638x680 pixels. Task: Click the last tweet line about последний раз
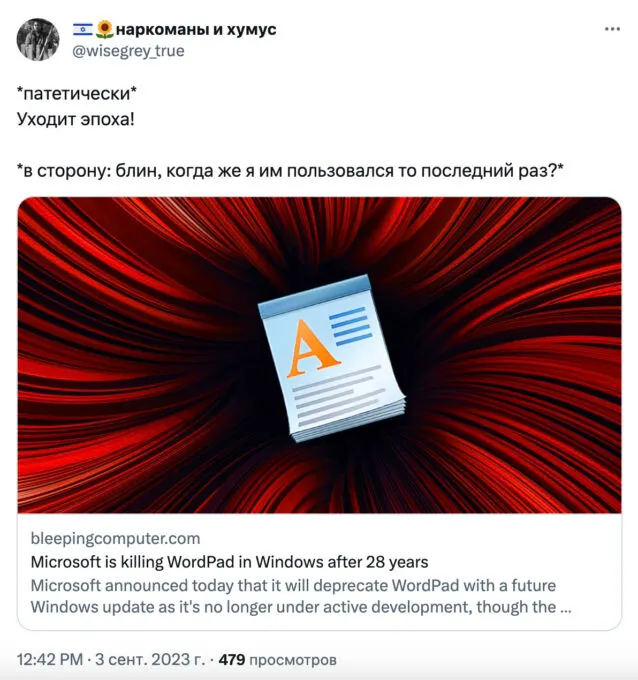tap(290, 171)
